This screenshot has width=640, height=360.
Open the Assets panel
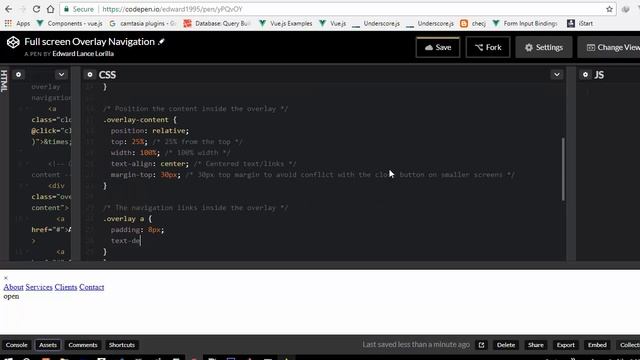point(48,345)
